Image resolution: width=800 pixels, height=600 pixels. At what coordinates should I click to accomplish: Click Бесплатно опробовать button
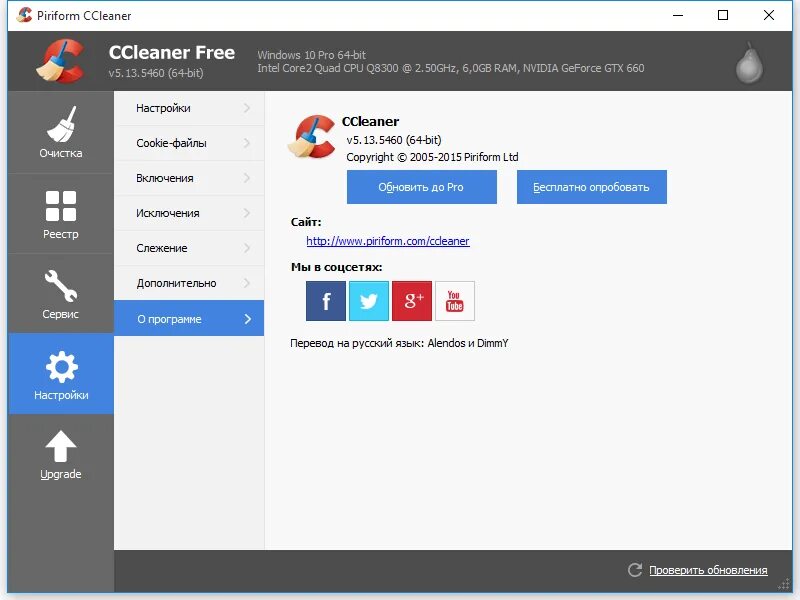[591, 187]
